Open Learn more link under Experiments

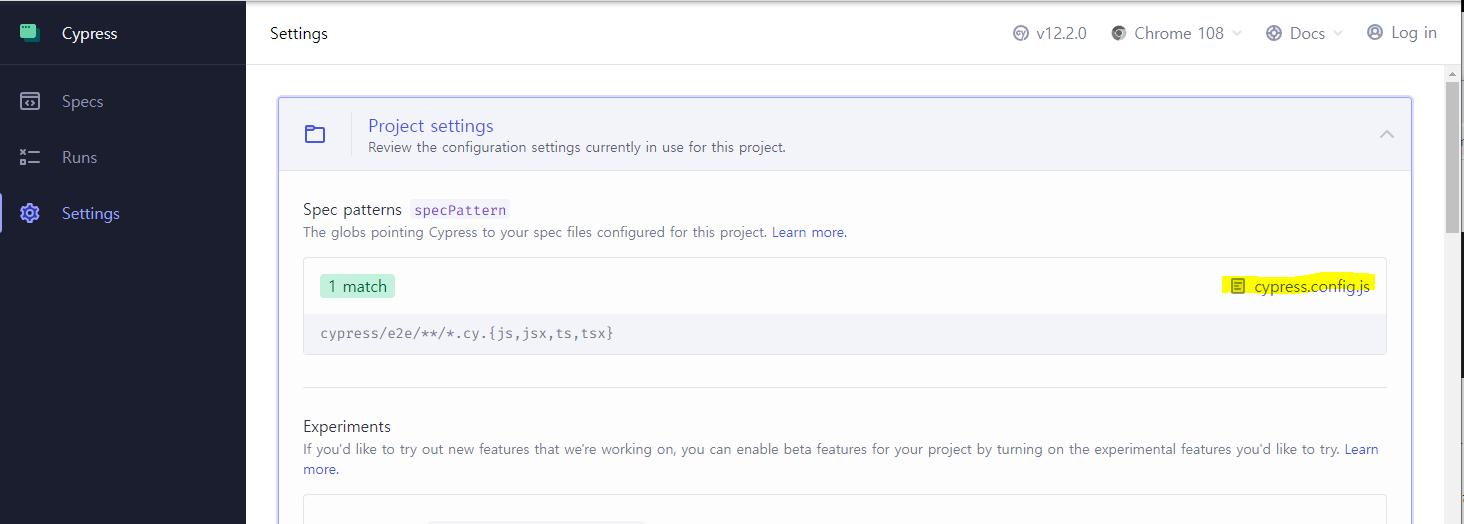coord(1361,450)
